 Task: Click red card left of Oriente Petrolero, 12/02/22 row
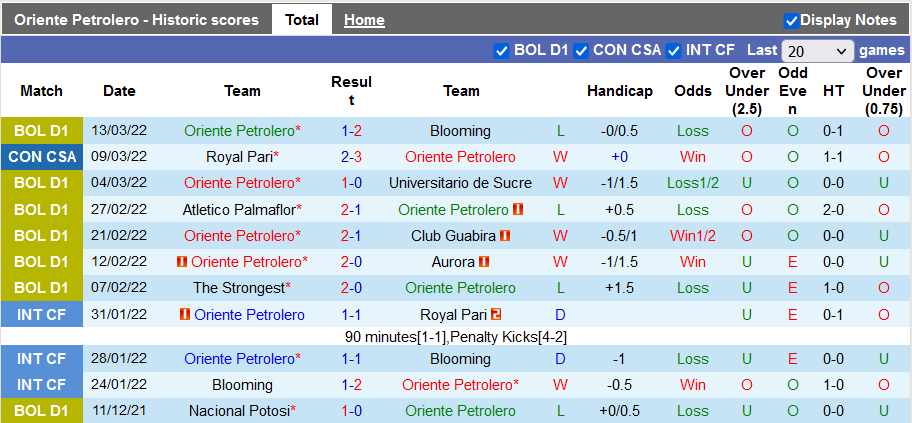point(182,262)
